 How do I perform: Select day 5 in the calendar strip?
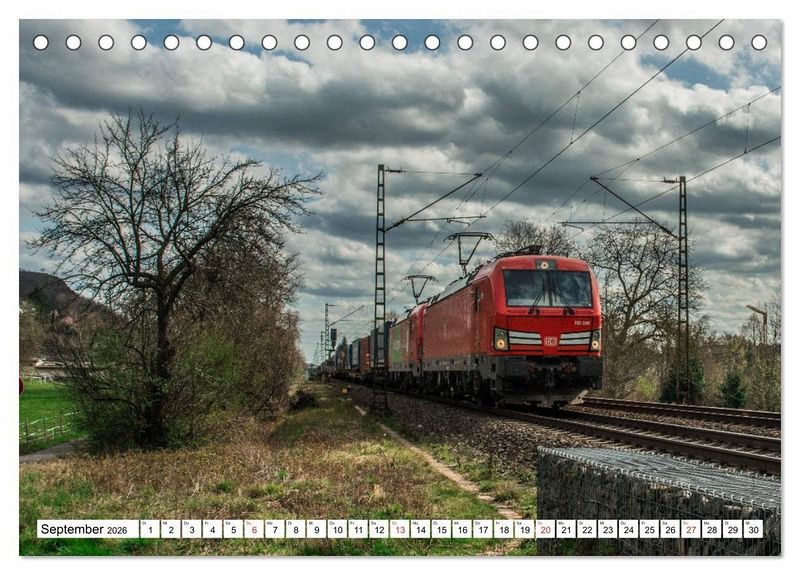click(233, 529)
